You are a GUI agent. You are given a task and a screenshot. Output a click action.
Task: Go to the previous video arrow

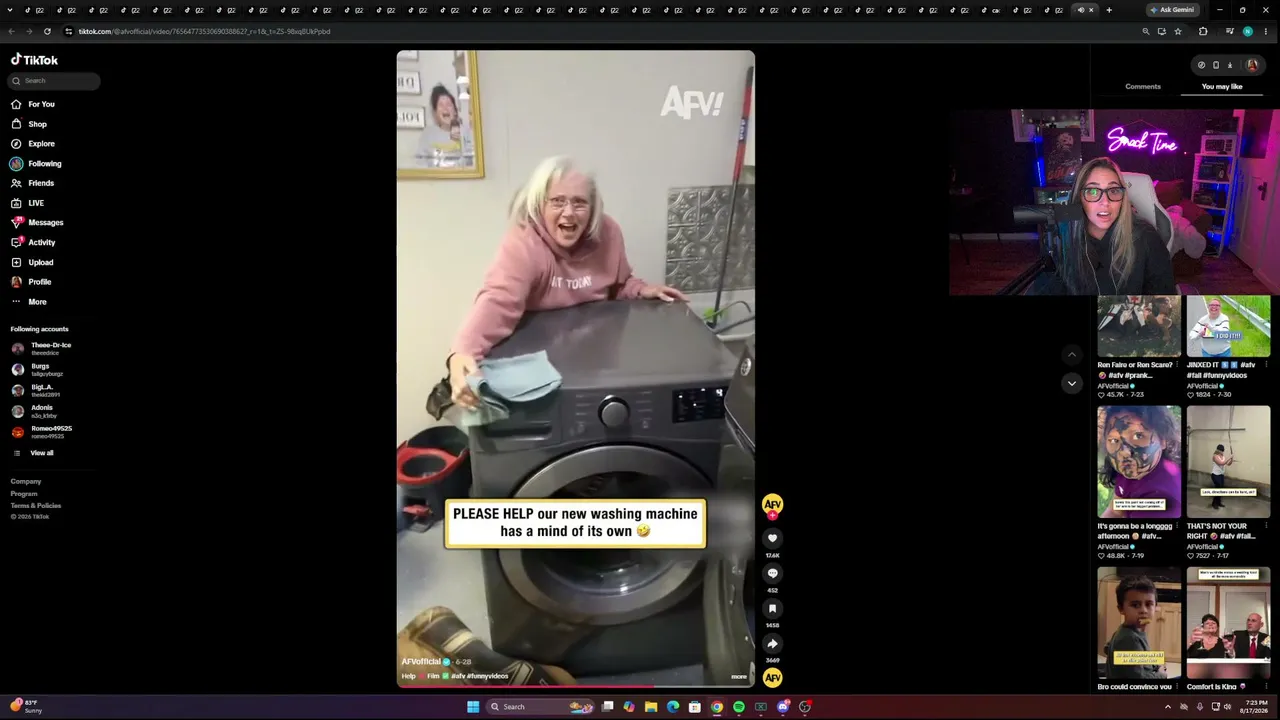pyautogui.click(x=1072, y=354)
